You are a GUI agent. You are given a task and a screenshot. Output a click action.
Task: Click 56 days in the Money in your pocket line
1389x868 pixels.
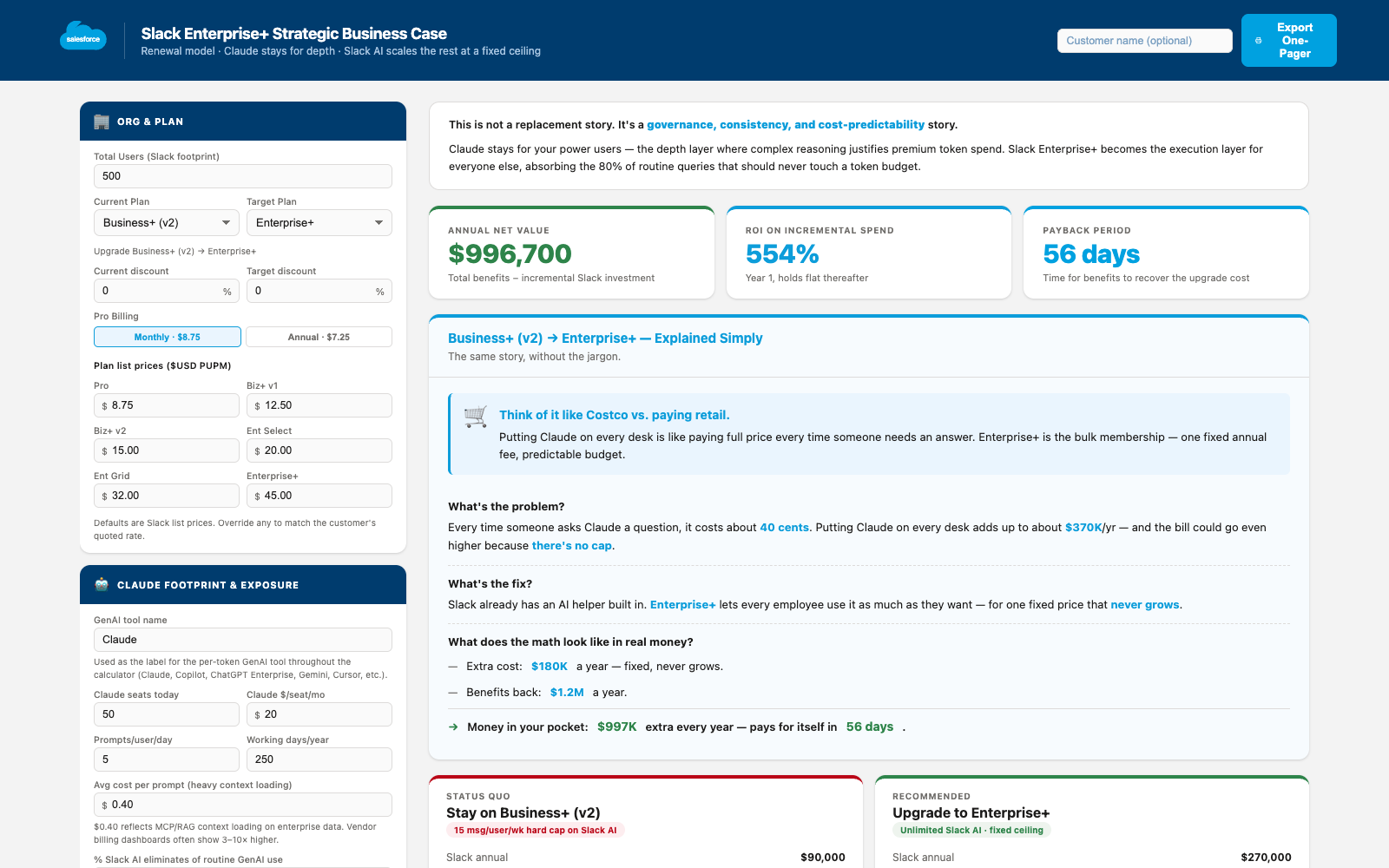pos(870,727)
